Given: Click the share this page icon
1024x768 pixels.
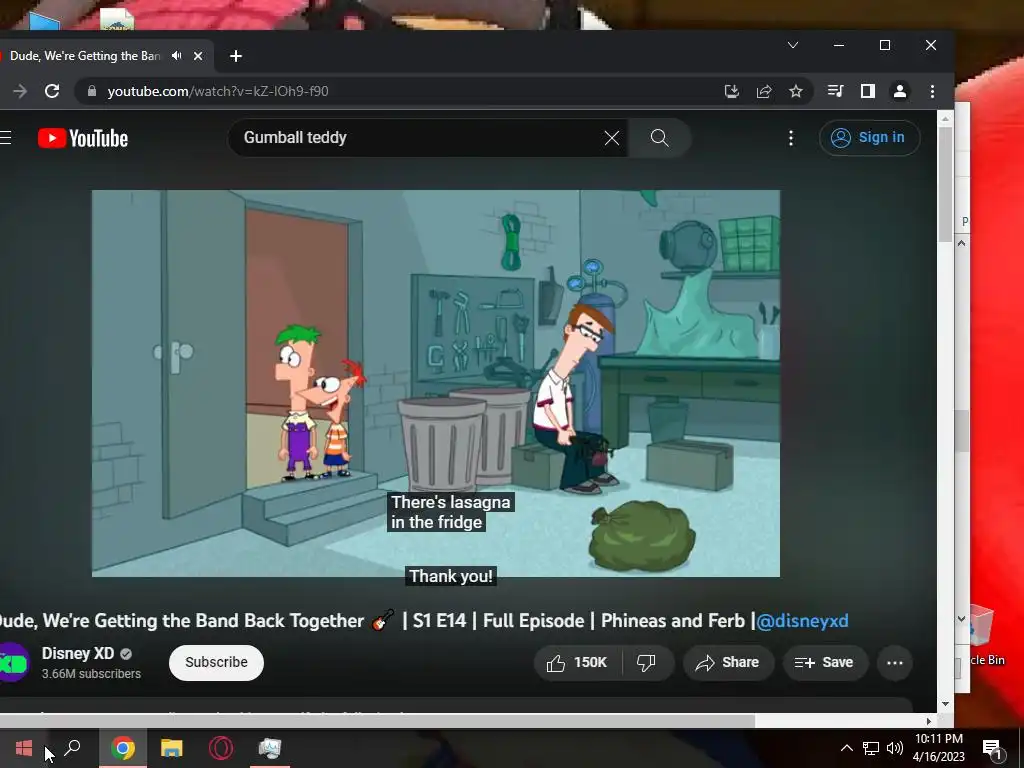Looking at the screenshot, I should pyautogui.click(x=764, y=91).
